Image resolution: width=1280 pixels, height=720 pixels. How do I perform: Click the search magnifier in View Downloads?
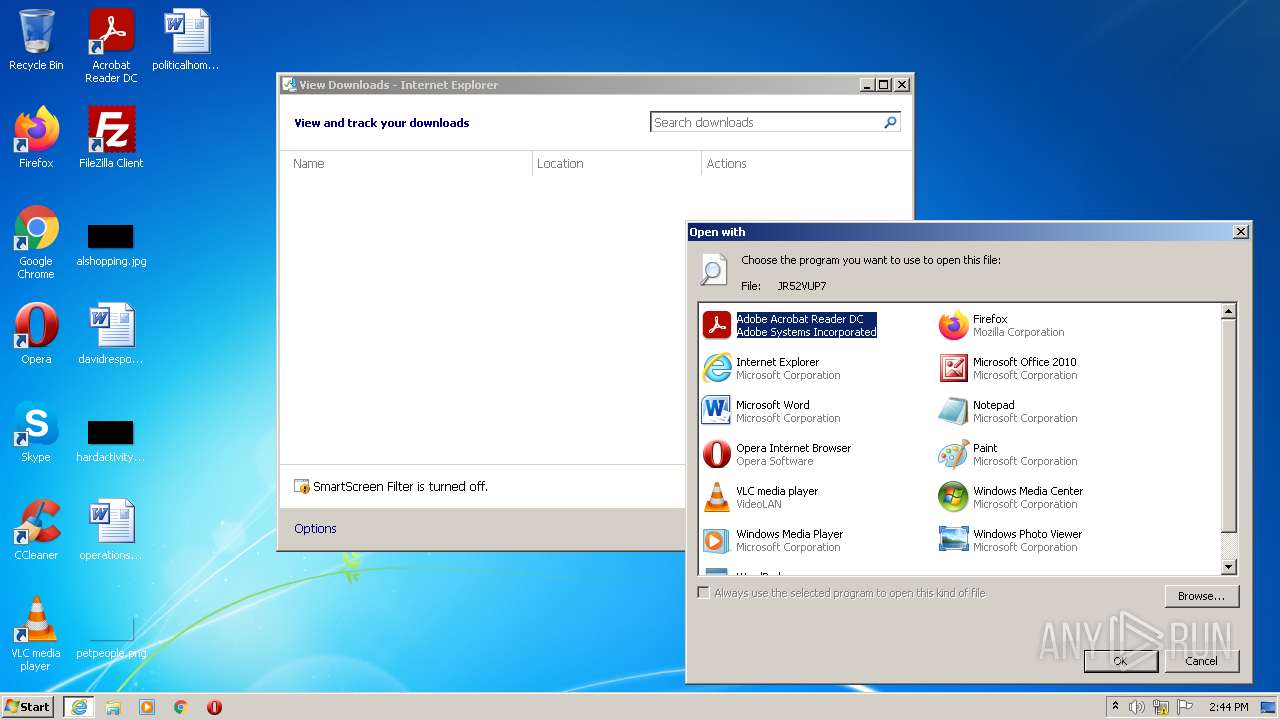click(890, 122)
